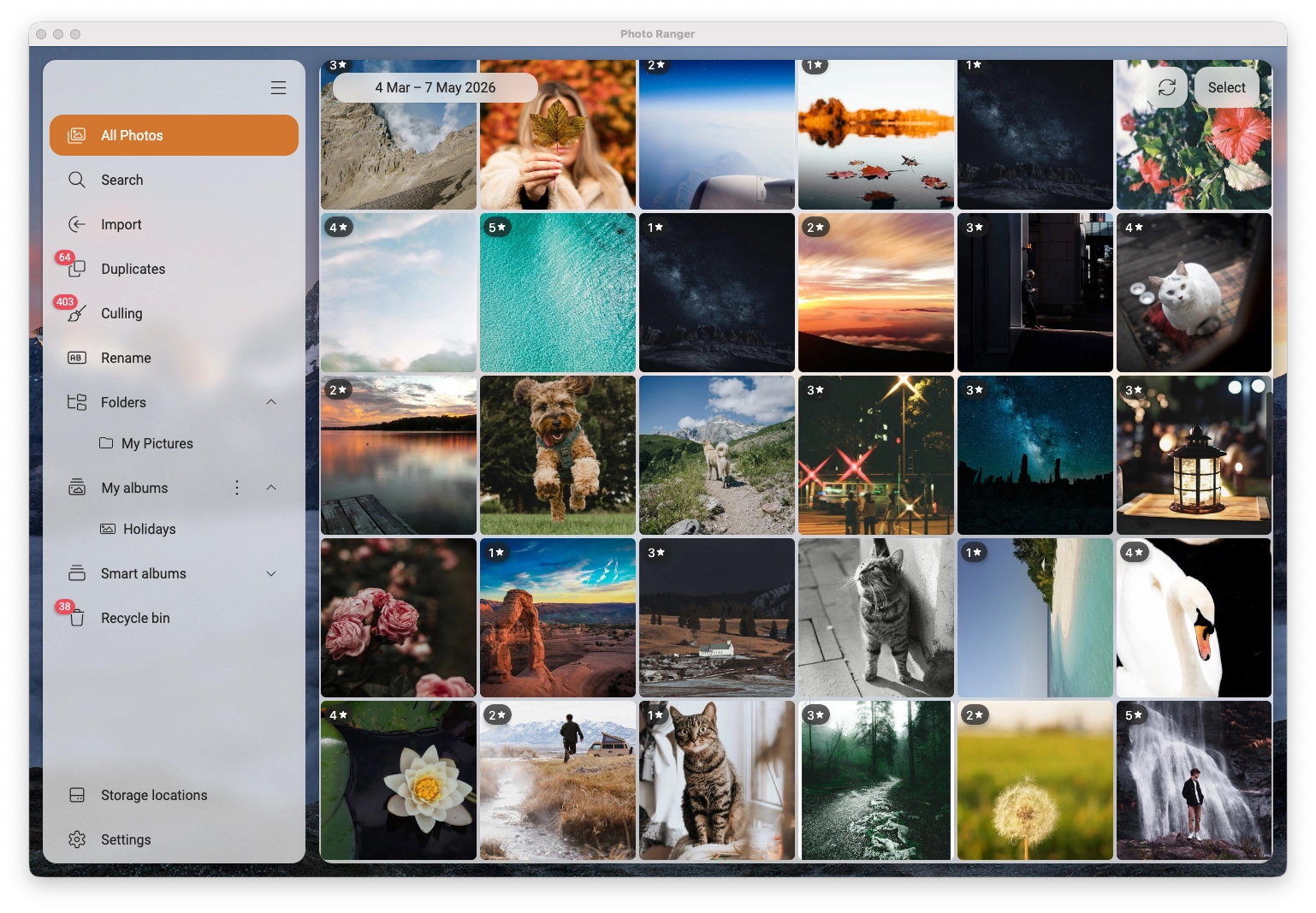This screenshot has height=913, width=1316.
Task: Open the Search icon in sidebar
Action: coord(77,180)
